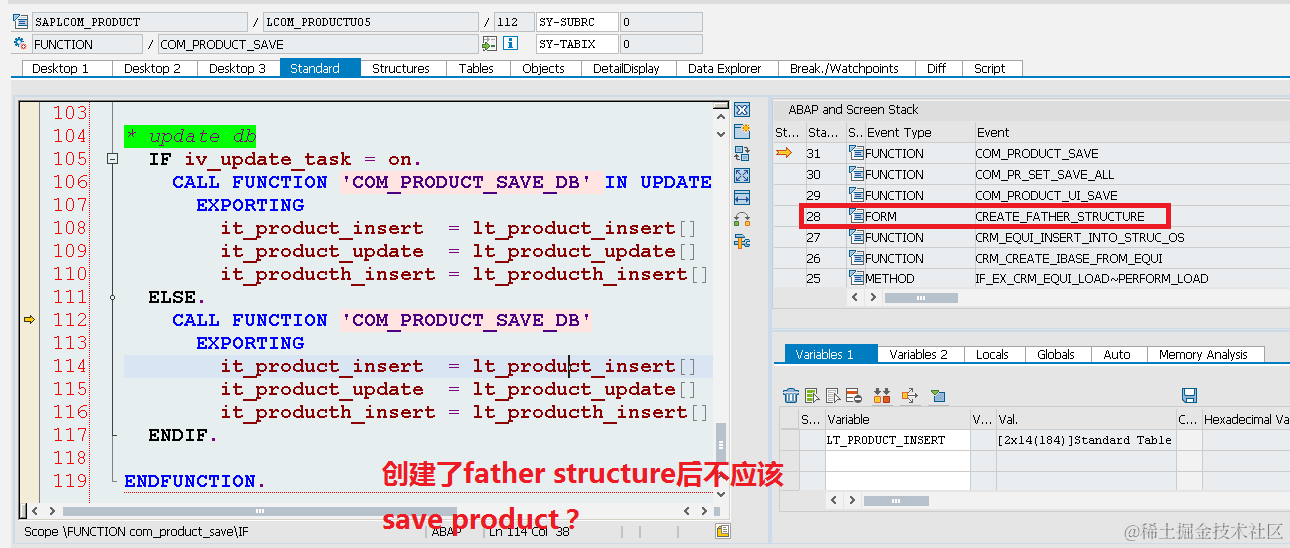The width and height of the screenshot is (1290, 548).
Task: Open the Objects tab
Action: click(544, 68)
